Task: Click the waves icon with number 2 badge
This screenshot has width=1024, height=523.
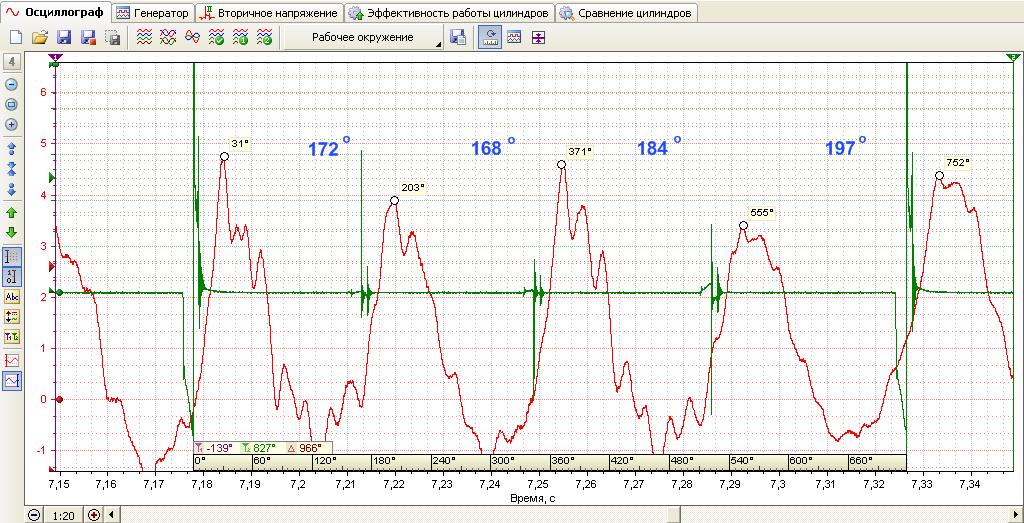Action: [x=264, y=38]
